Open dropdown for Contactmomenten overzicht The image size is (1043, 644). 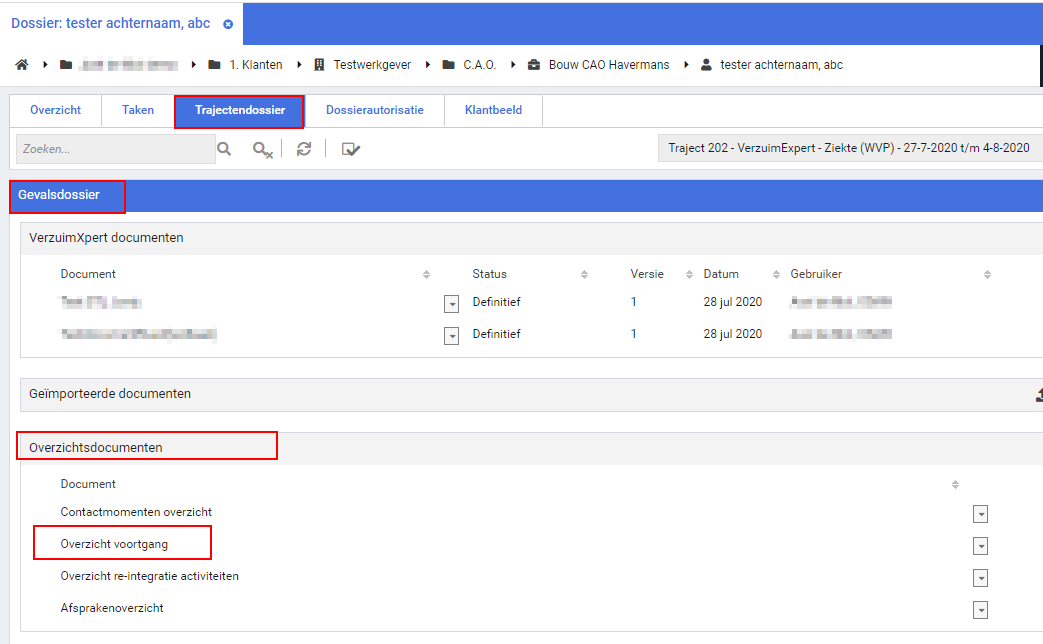(x=980, y=513)
